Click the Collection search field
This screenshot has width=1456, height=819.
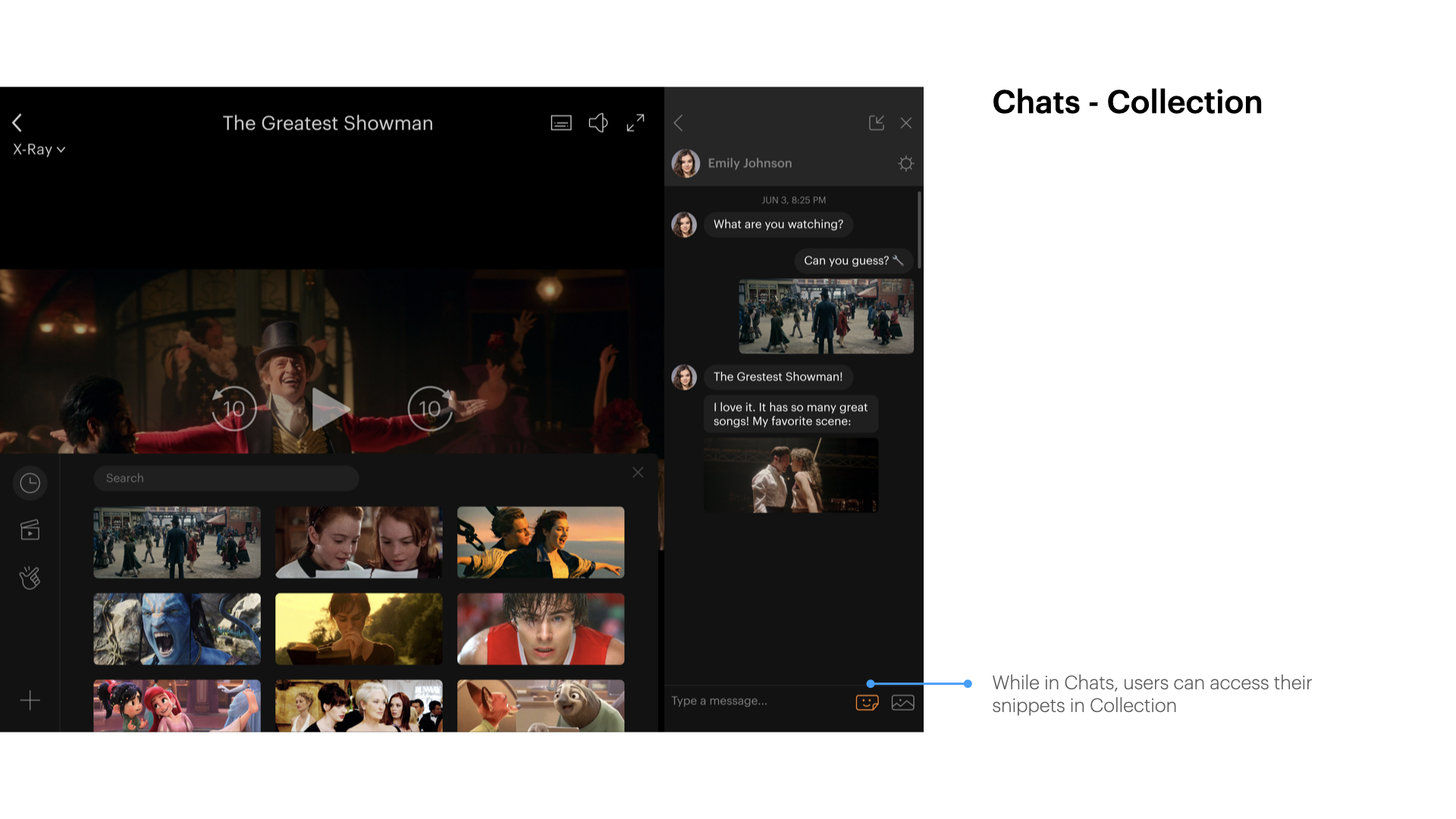[x=226, y=479]
